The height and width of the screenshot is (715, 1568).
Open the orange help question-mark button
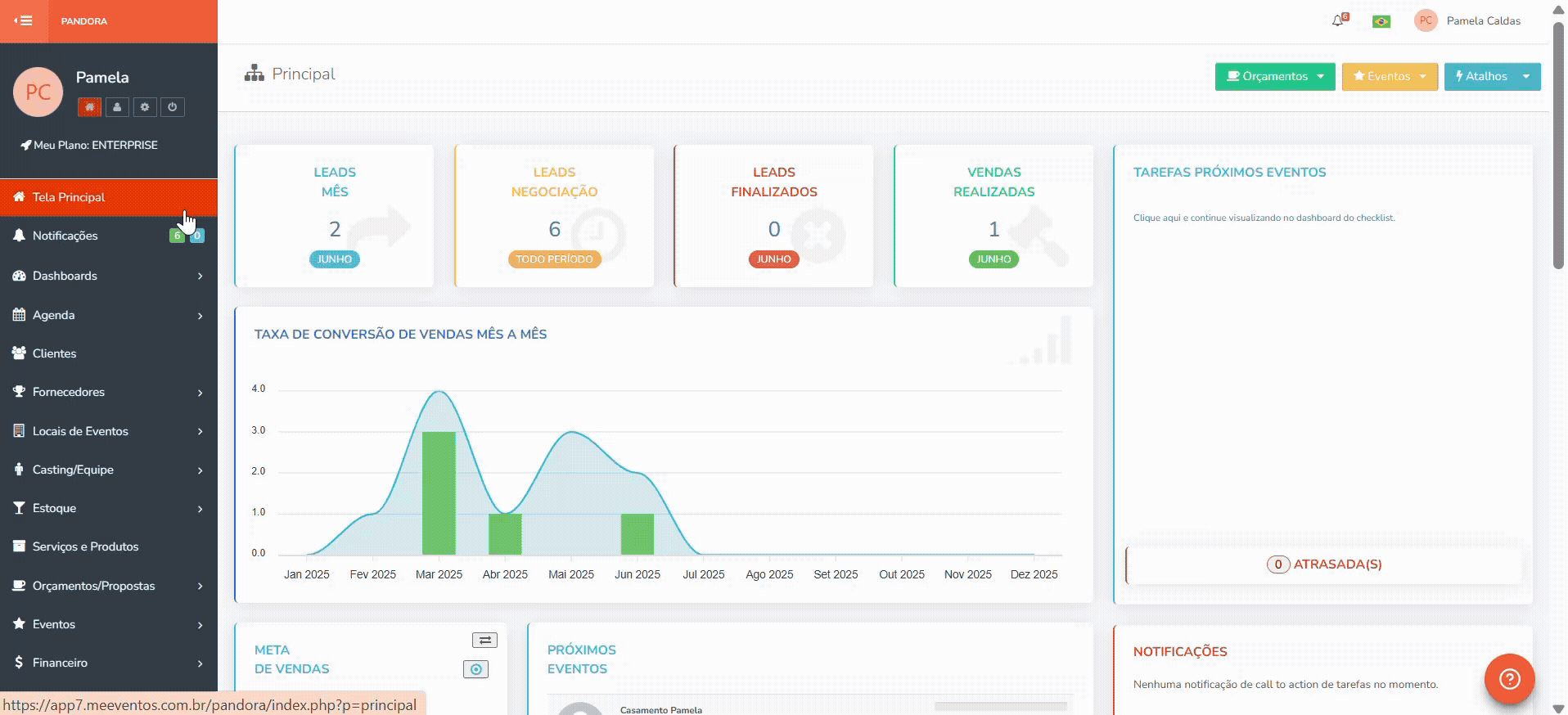click(x=1509, y=679)
